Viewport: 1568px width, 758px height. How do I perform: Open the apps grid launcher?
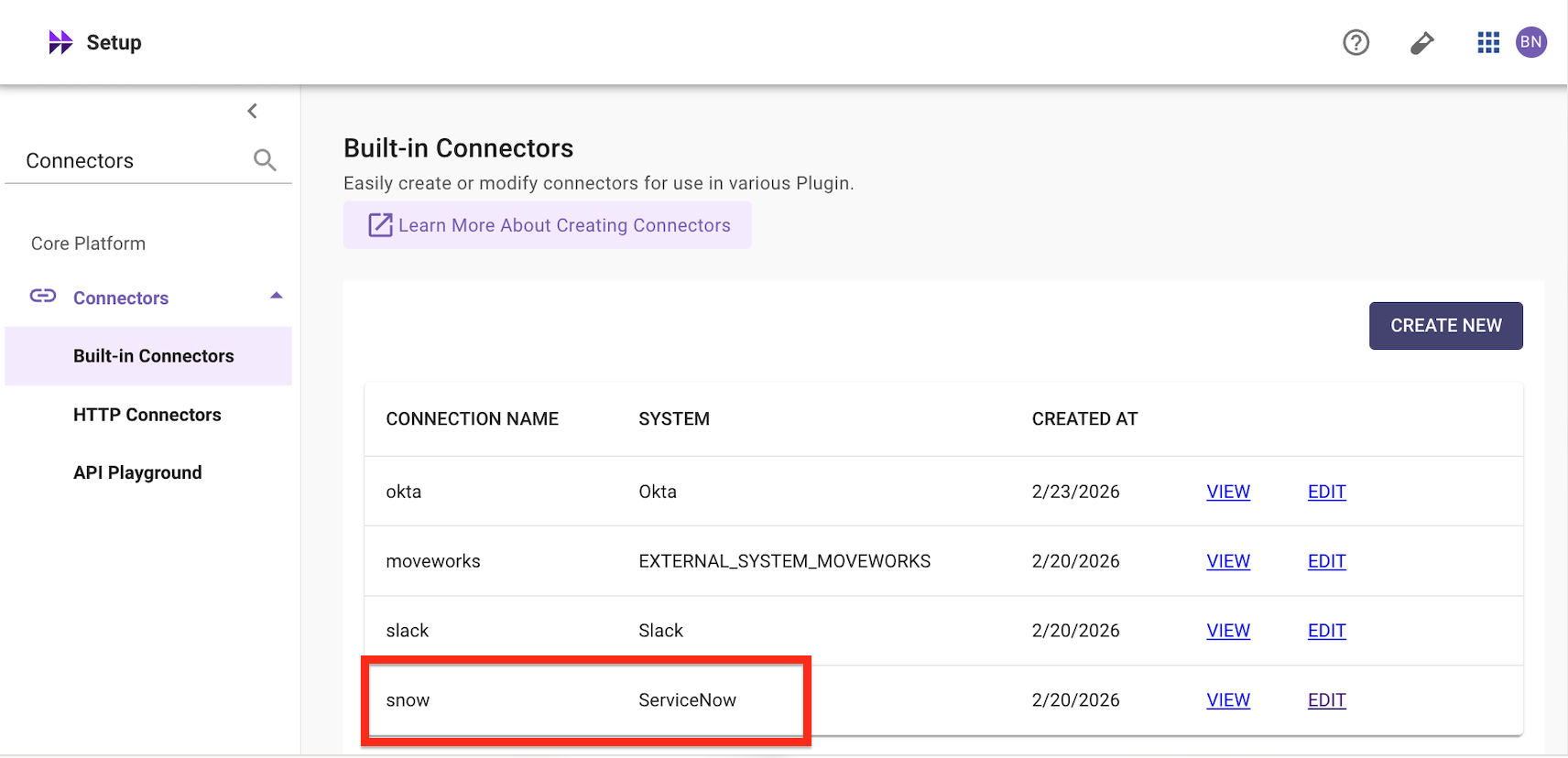click(1488, 42)
